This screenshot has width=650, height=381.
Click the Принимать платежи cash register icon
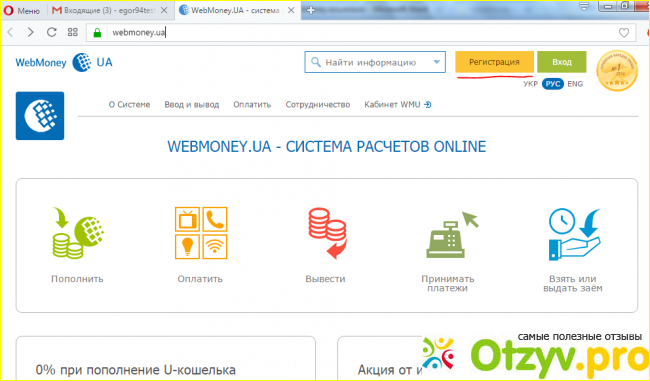click(x=452, y=234)
